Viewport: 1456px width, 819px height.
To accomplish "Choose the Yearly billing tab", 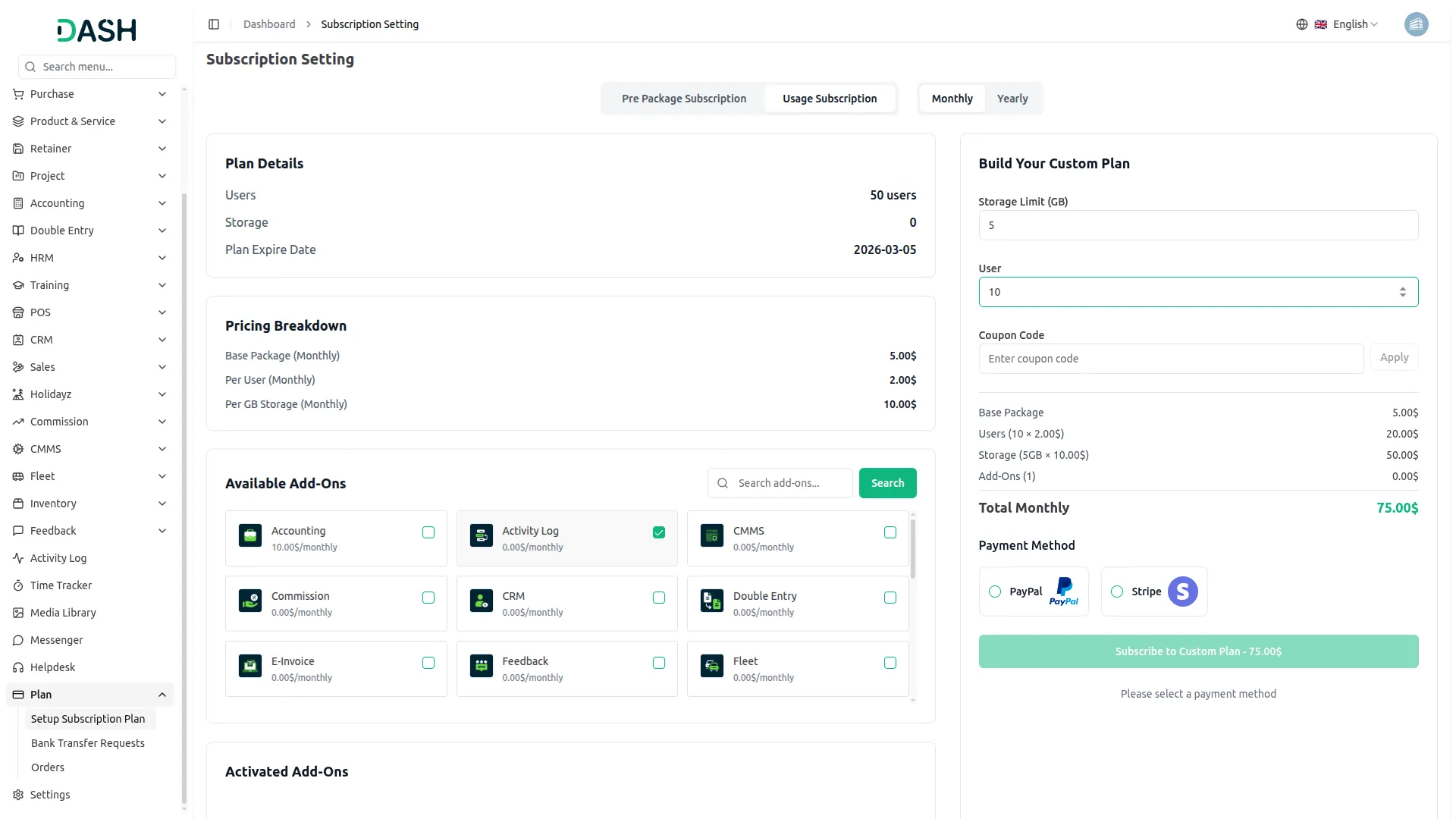I will click(x=1012, y=99).
